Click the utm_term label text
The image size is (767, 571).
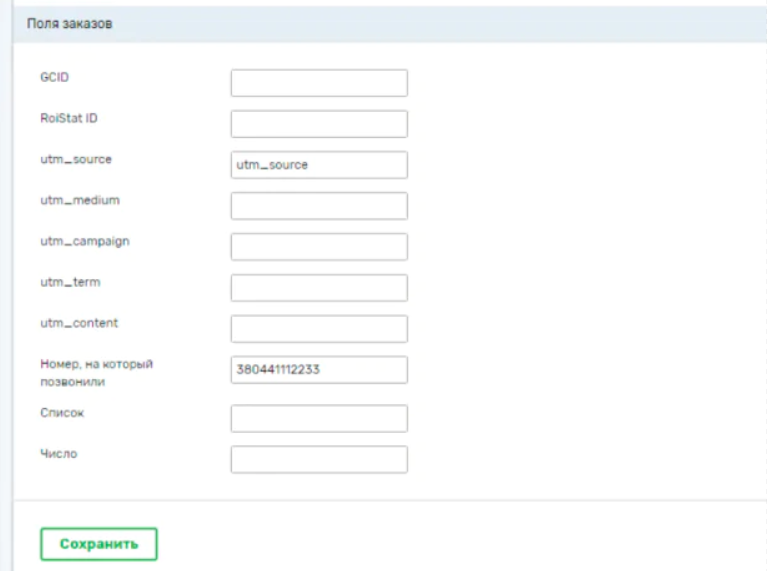coord(70,282)
